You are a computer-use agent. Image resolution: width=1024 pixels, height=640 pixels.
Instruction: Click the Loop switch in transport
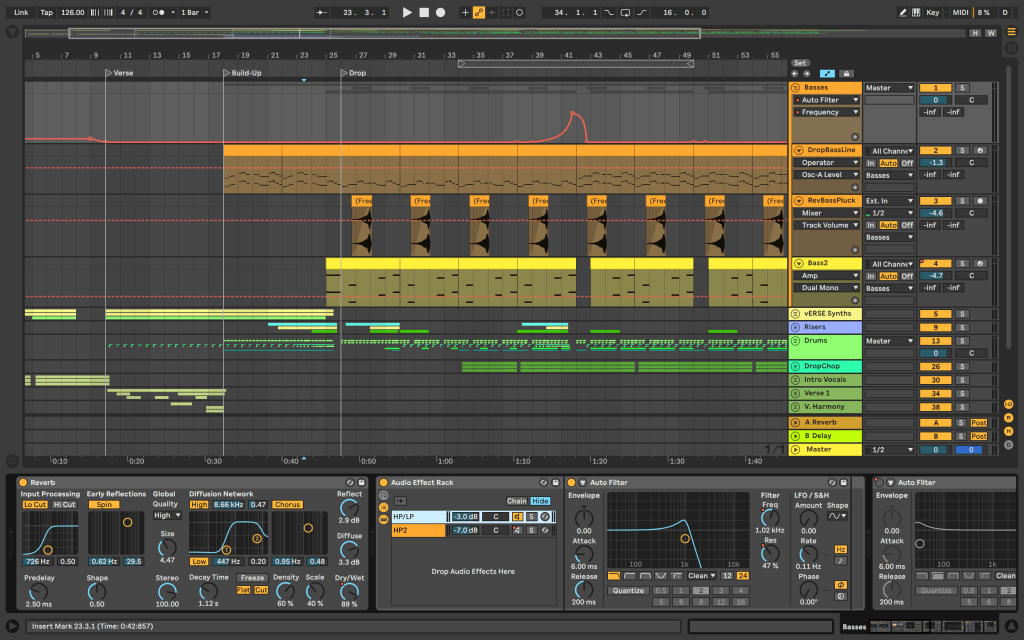coord(624,13)
